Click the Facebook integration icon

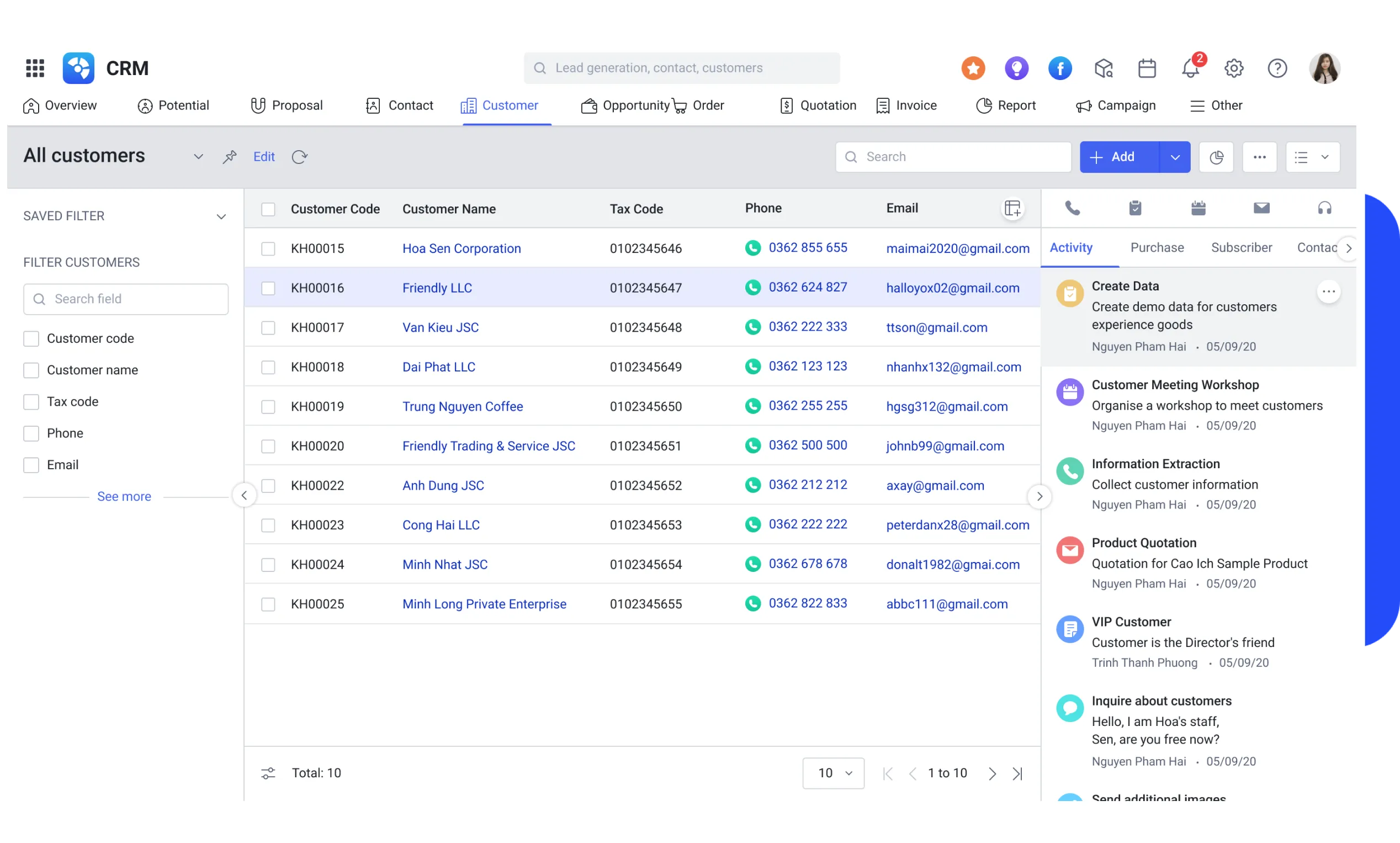1060,68
